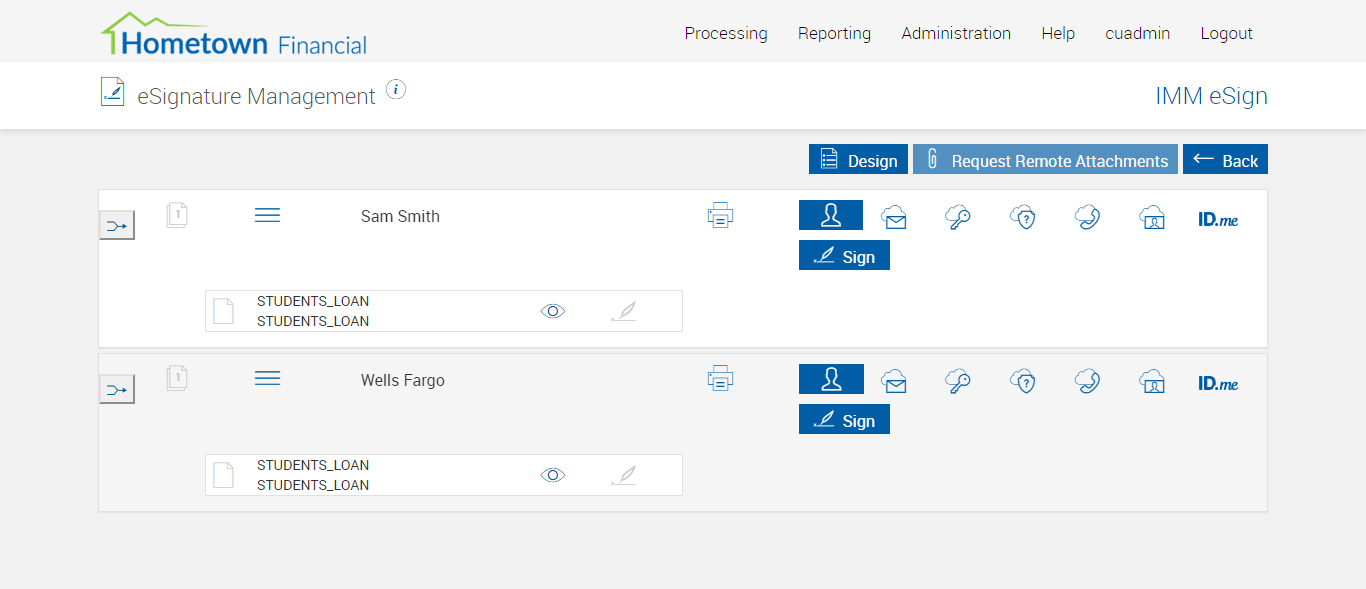The height and width of the screenshot is (589, 1366).
Task: Expand the hamburger menu for Sam Smith
Action: click(x=267, y=215)
